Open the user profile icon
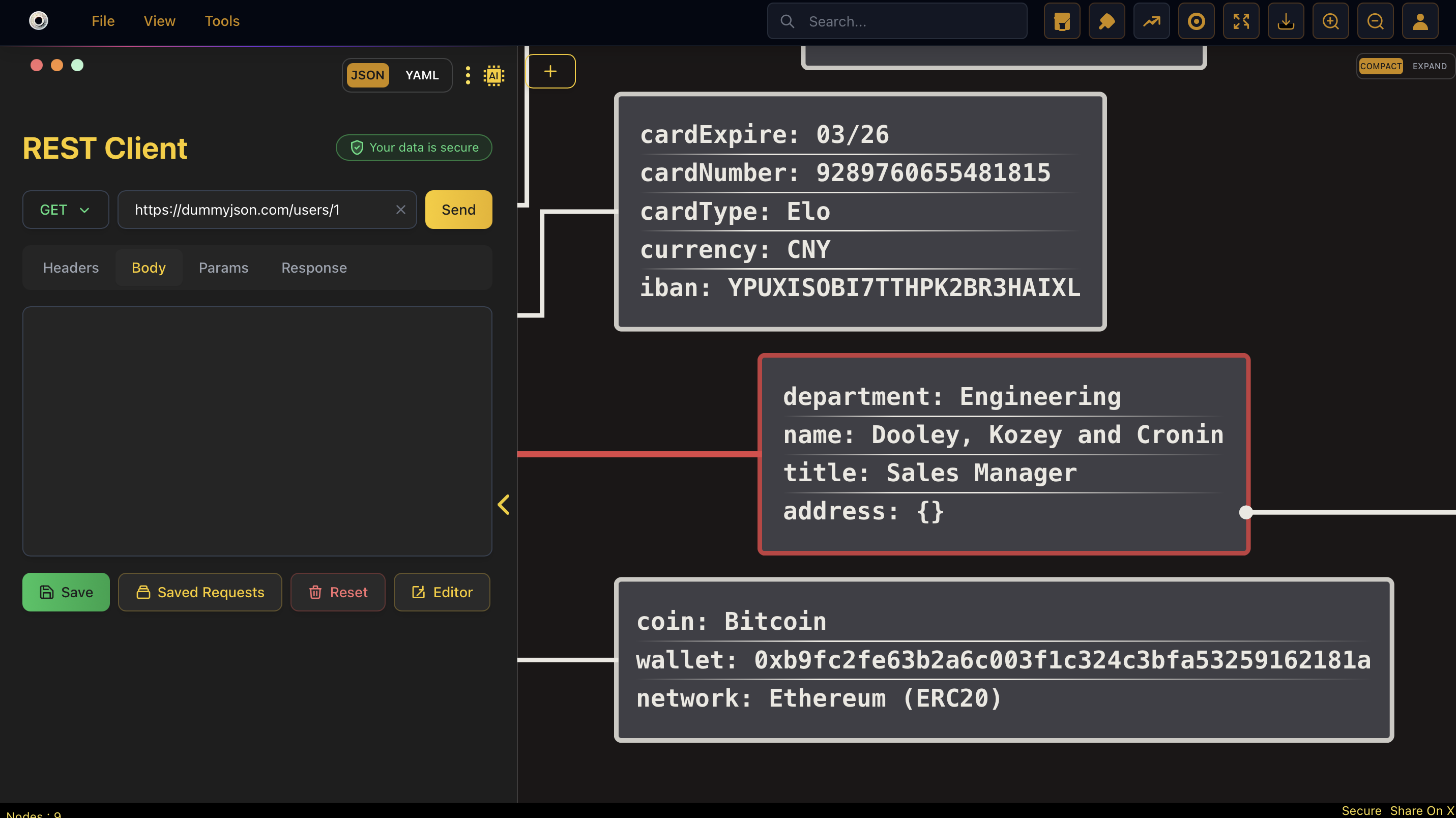 click(1420, 21)
